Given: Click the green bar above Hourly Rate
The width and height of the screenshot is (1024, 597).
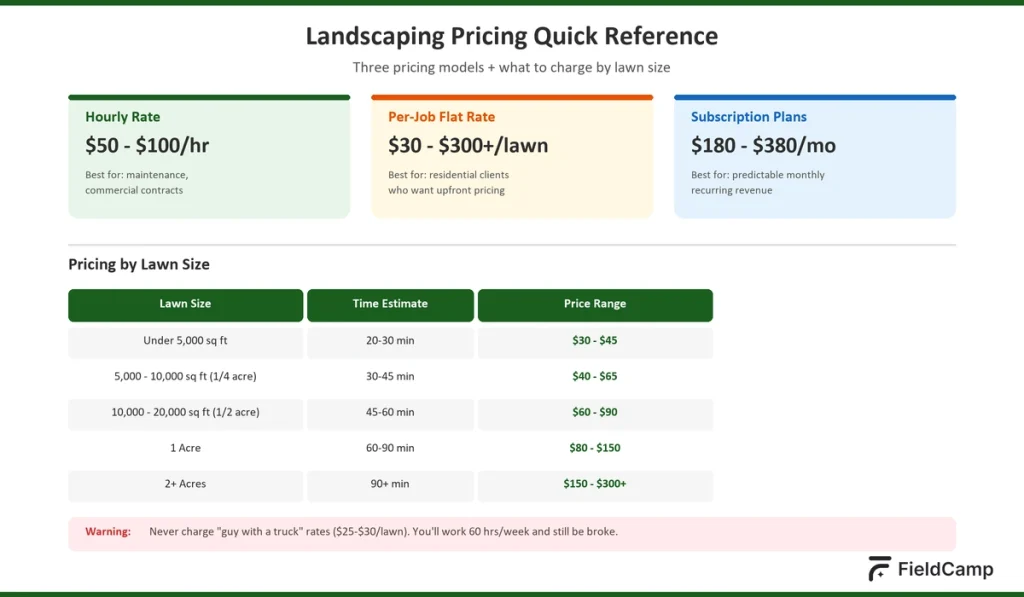Looking at the screenshot, I should (209, 97).
